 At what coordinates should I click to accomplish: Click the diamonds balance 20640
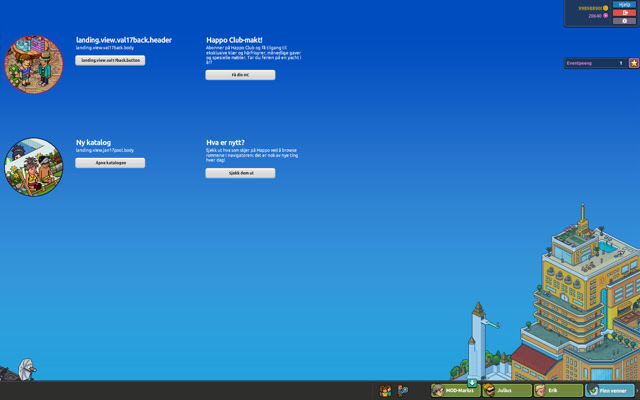coord(595,16)
